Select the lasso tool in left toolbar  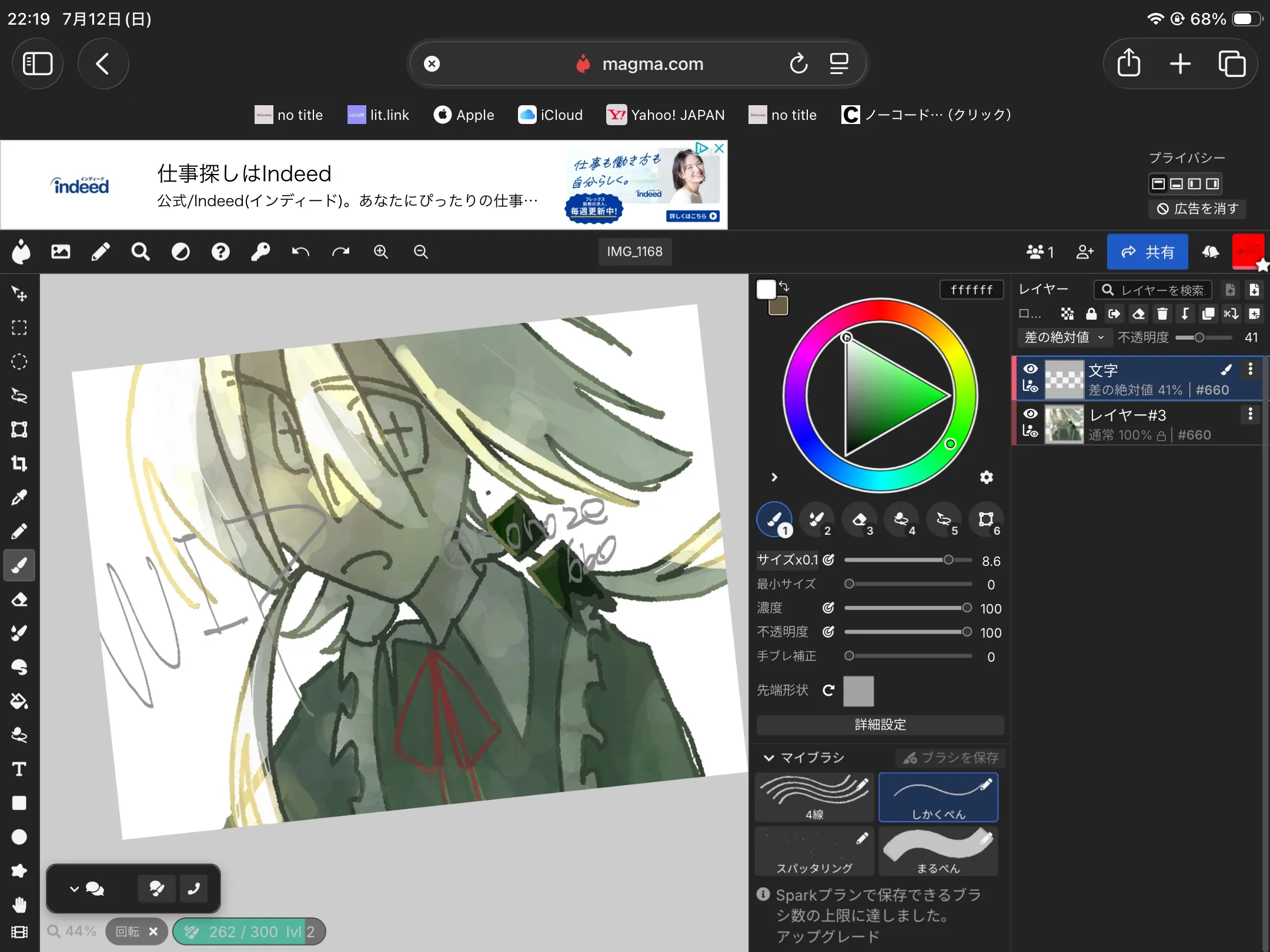click(x=19, y=395)
